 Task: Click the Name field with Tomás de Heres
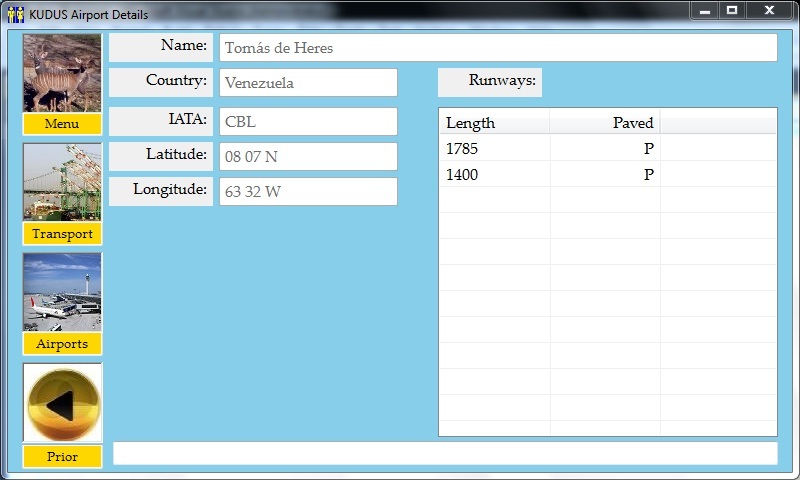[498, 48]
